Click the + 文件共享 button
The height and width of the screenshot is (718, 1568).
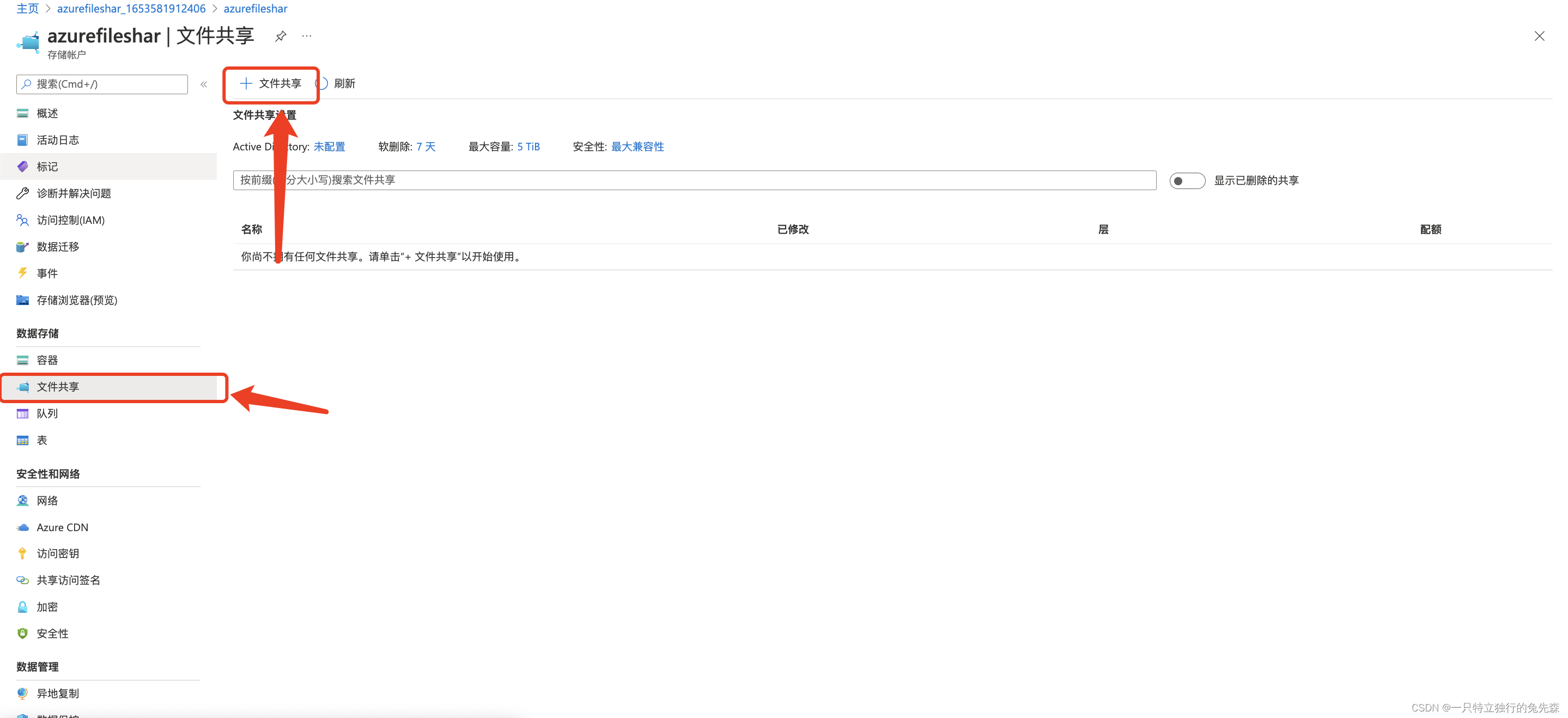[271, 83]
